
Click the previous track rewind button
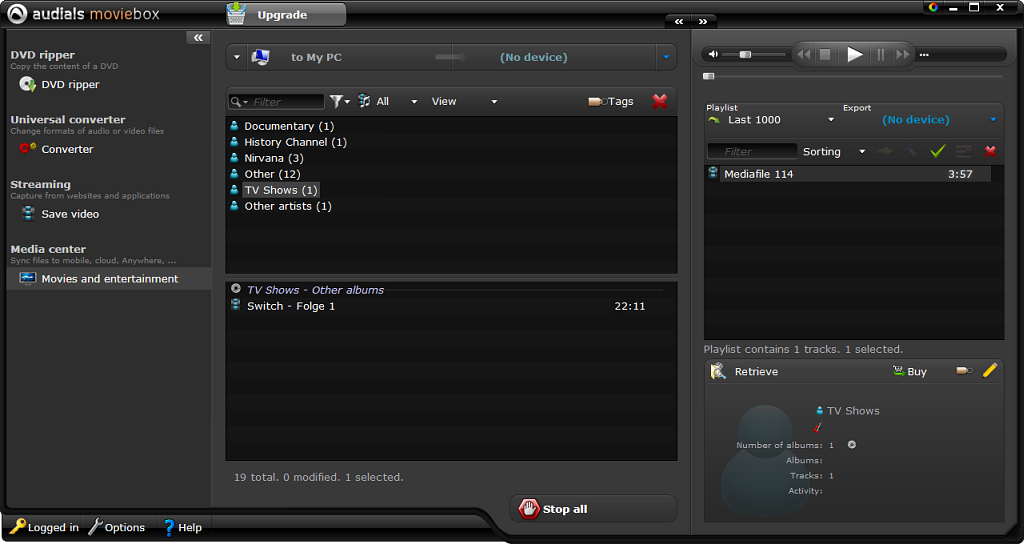(804, 55)
